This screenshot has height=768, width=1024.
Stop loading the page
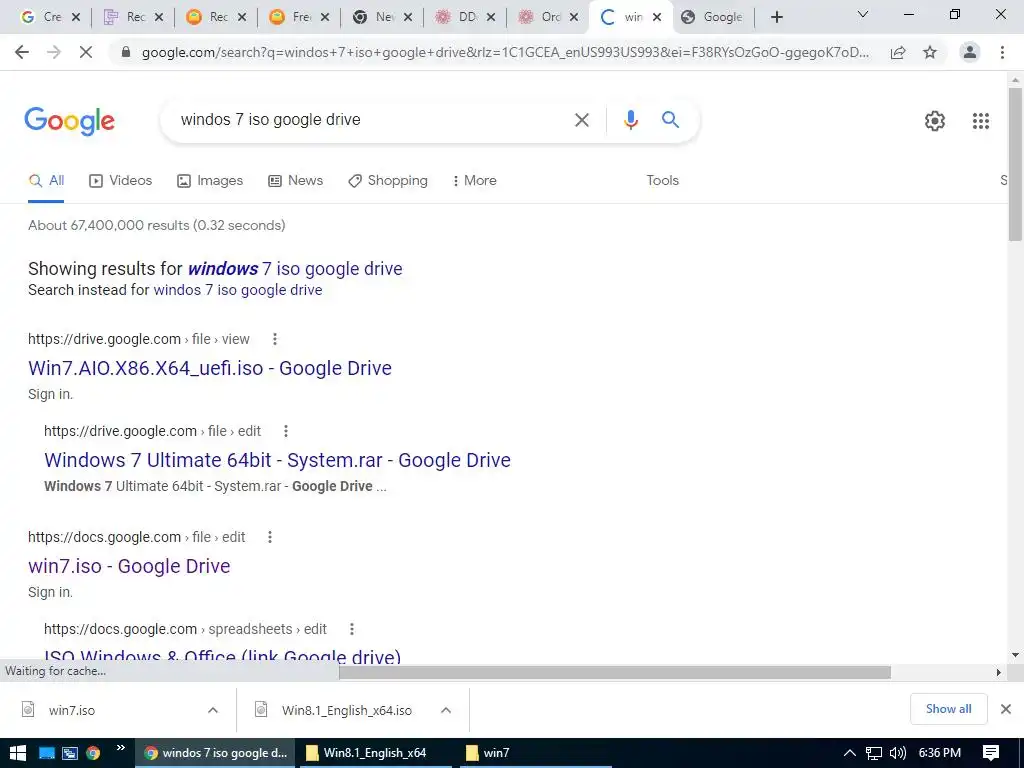coord(86,52)
